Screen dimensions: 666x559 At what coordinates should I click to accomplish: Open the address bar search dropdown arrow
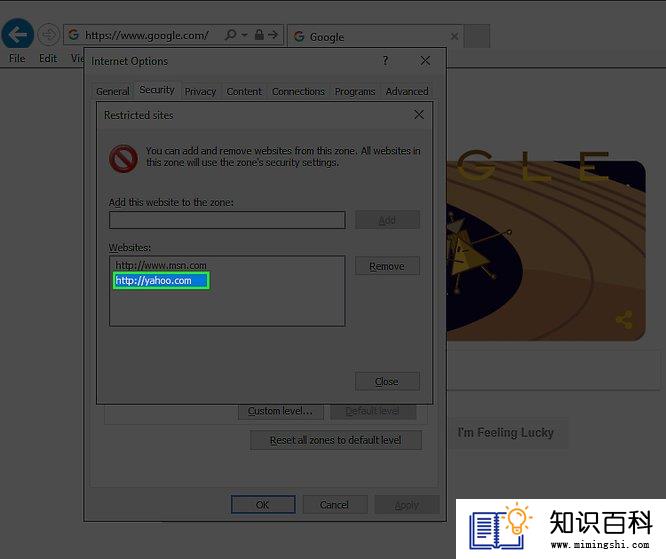pos(245,35)
